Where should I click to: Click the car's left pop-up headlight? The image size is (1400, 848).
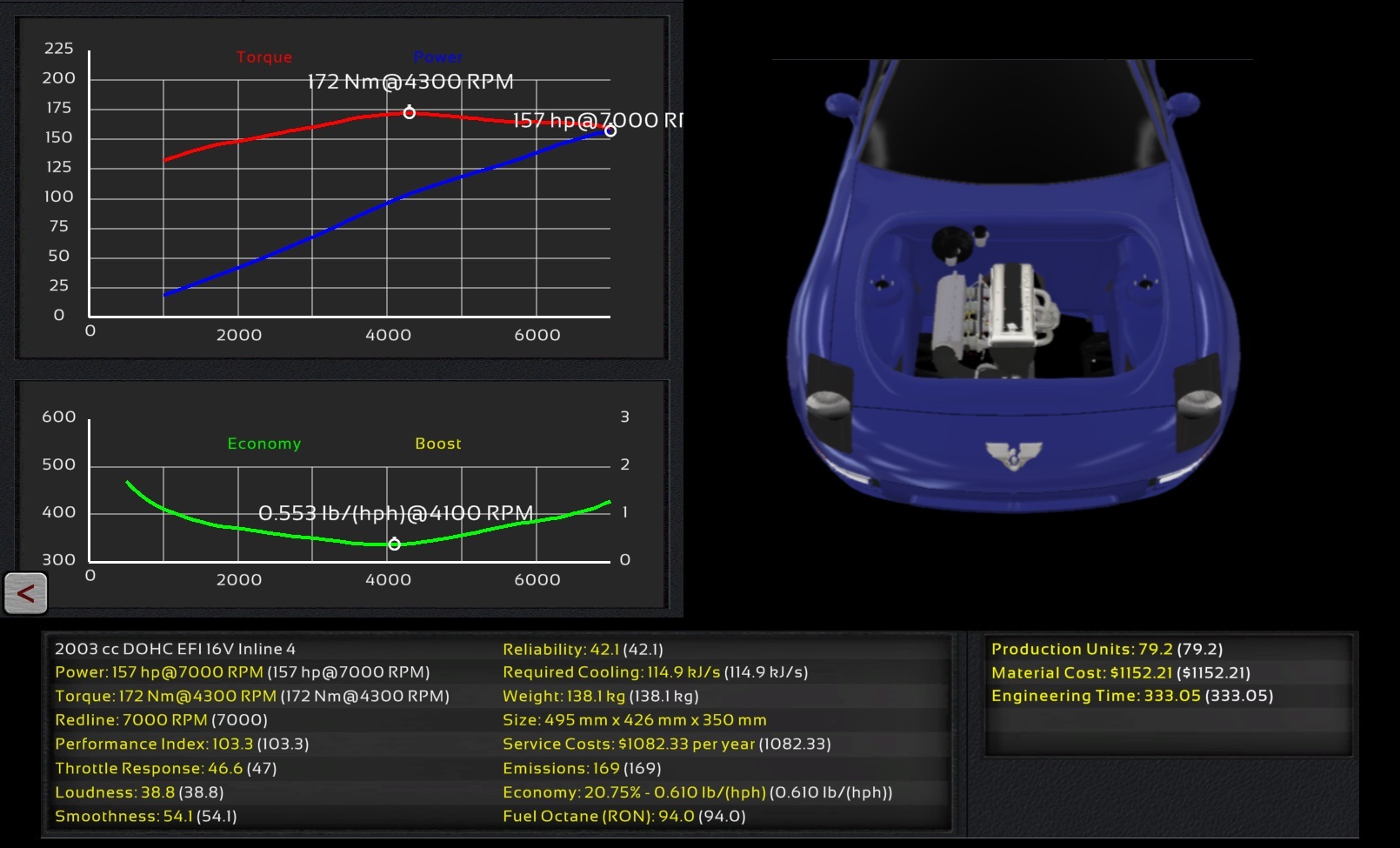coord(828,391)
